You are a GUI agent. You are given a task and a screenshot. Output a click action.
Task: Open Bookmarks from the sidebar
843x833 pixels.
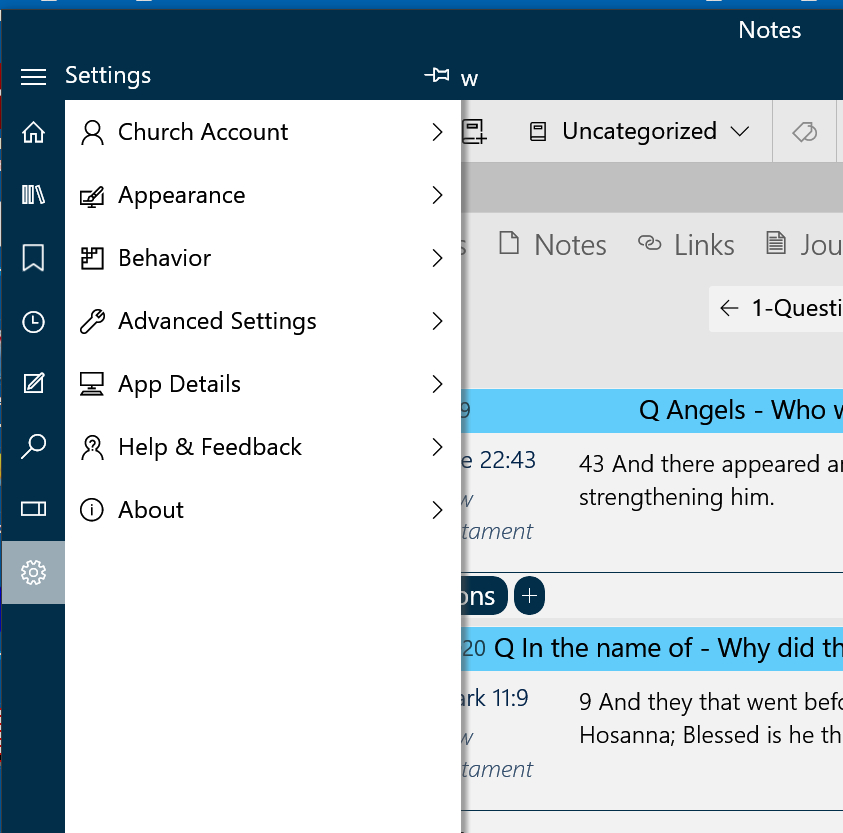coord(33,258)
